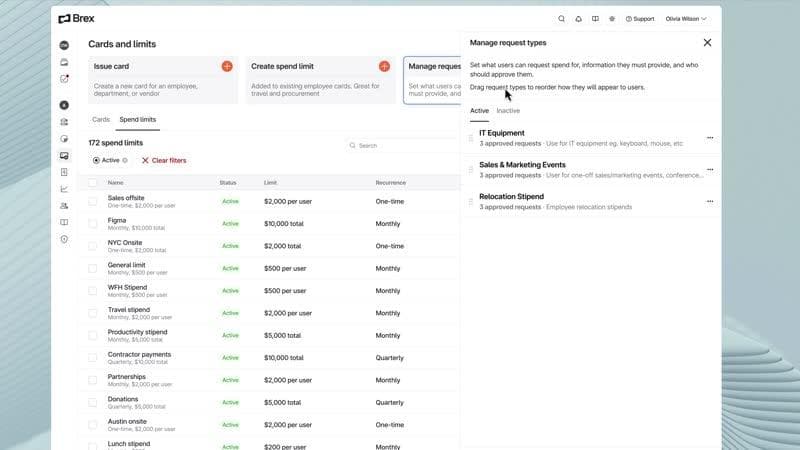Click the orange plus on Create spend limit

point(384,66)
